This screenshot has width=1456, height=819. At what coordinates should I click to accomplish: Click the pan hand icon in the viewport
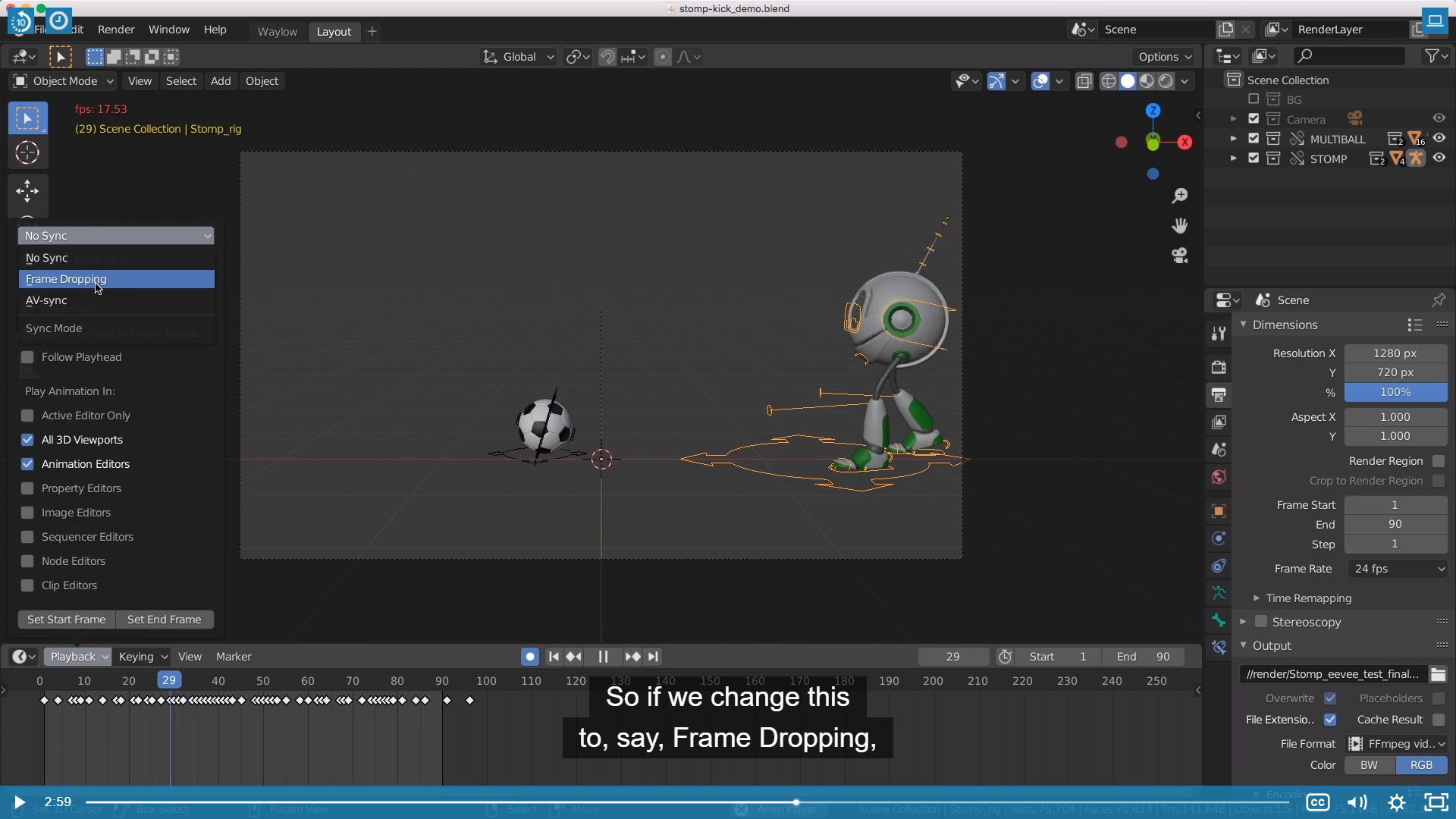click(1179, 225)
